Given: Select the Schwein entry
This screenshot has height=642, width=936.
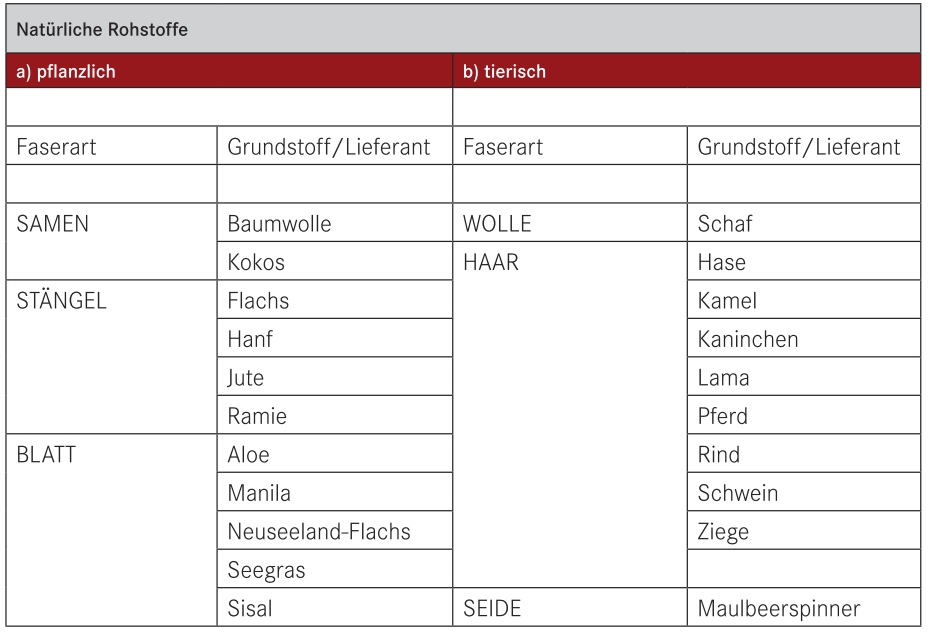Looking at the screenshot, I should (x=804, y=492).
